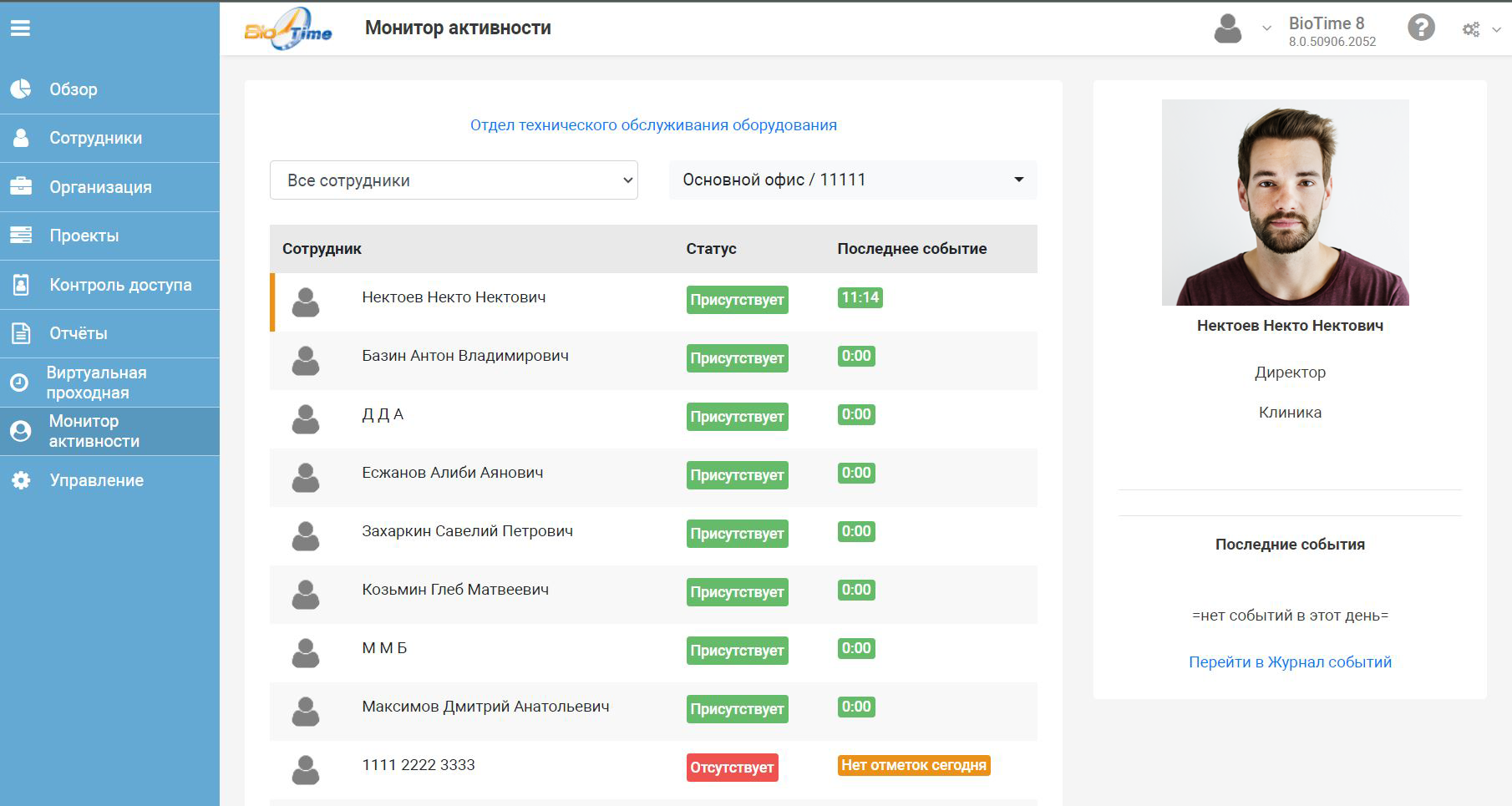Click the Отдел технического обслуживания оборудования link

coord(653,125)
